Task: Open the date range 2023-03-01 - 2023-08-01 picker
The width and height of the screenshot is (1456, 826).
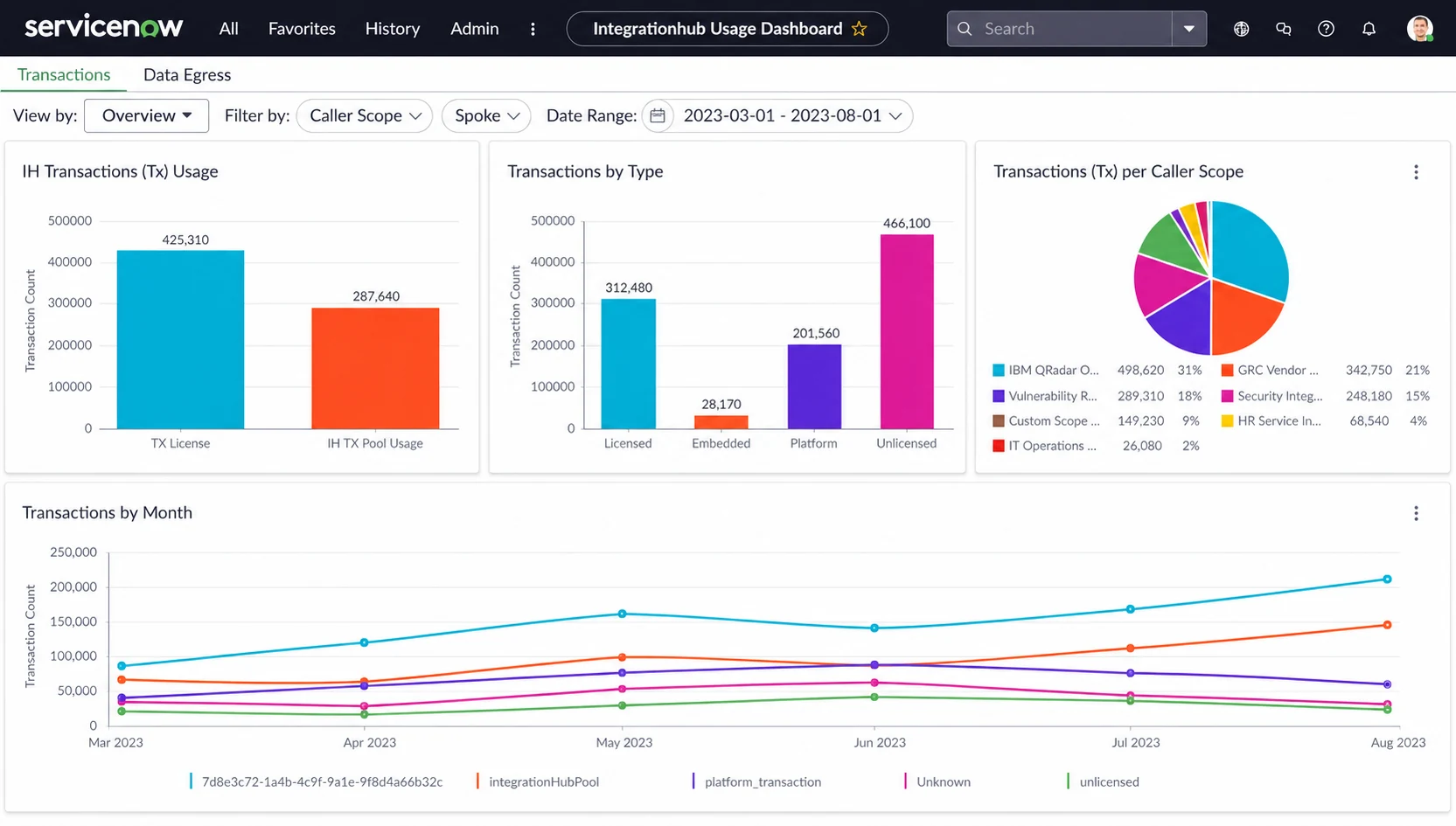Action: [777, 115]
